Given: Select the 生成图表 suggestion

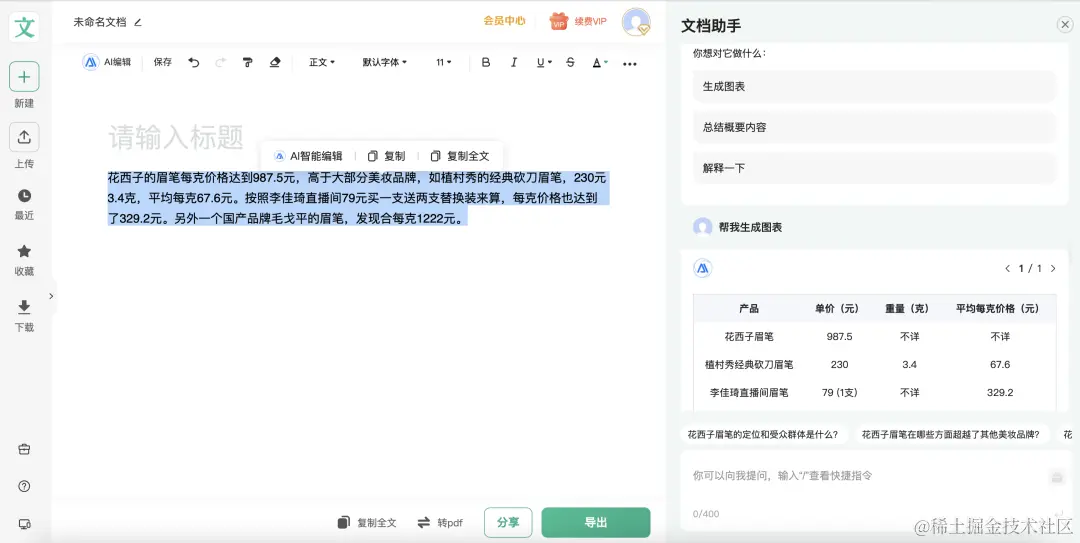Looking at the screenshot, I should [874, 87].
